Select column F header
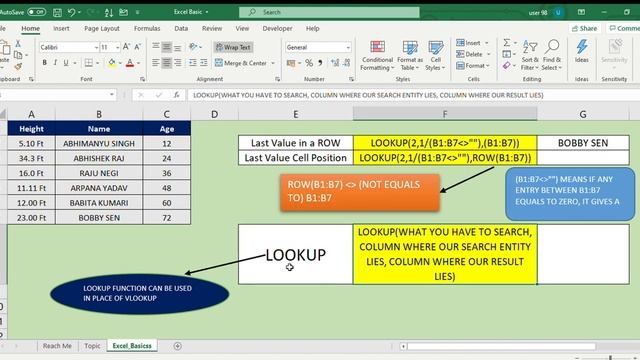This screenshot has height=360, width=640. click(x=445, y=114)
